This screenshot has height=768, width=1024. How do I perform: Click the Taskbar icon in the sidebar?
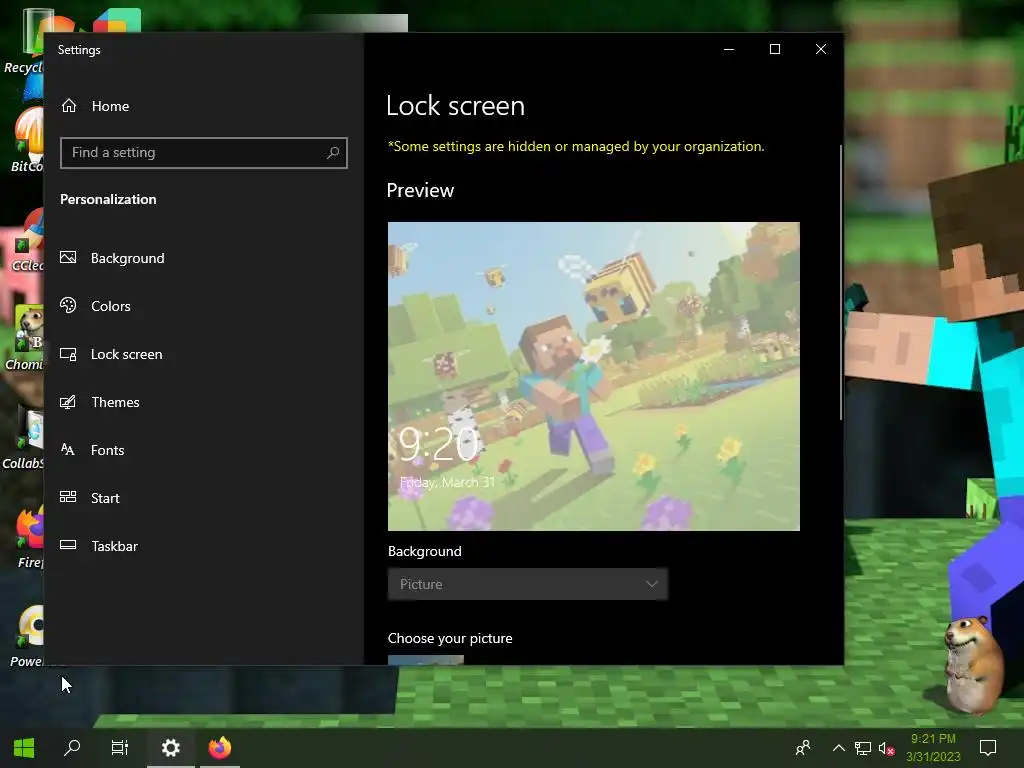[68, 545]
